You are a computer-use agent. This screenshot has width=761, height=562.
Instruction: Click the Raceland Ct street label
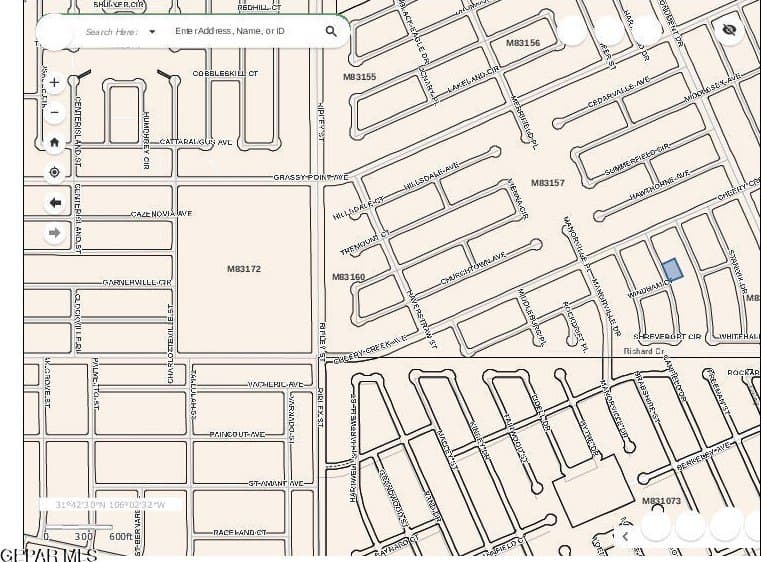pos(240,532)
